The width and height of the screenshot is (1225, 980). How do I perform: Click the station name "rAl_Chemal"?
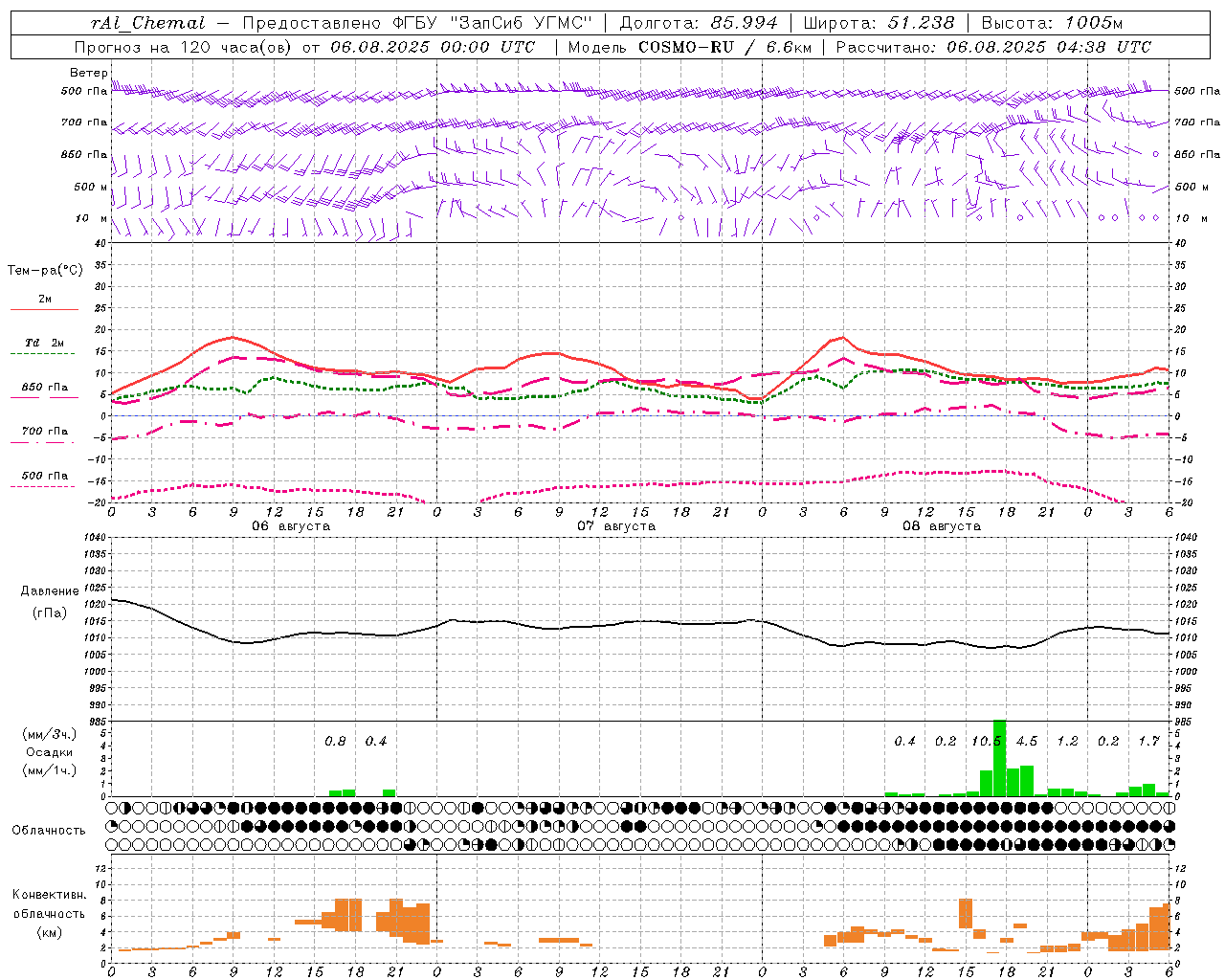tap(148, 23)
